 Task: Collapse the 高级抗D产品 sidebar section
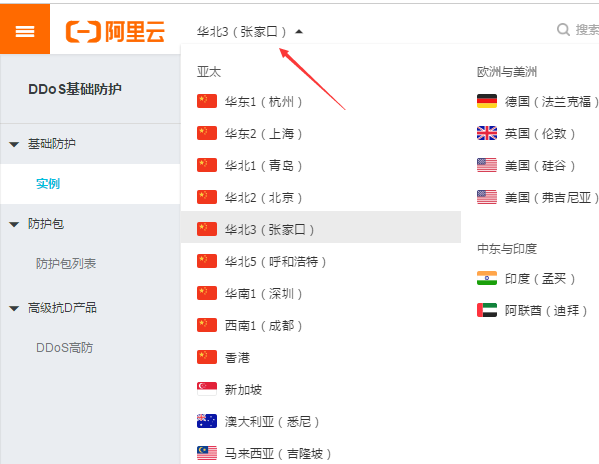(x=14, y=308)
